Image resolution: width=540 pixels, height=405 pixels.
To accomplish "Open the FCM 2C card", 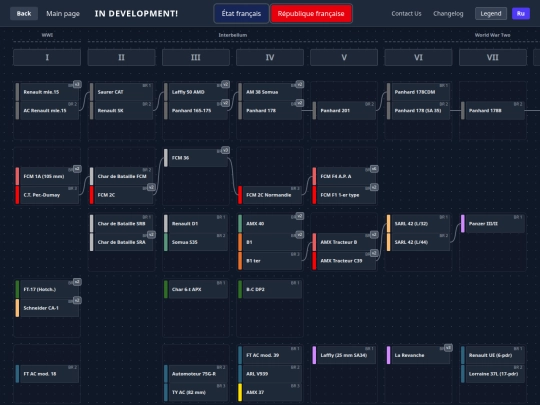I will (121, 195).
